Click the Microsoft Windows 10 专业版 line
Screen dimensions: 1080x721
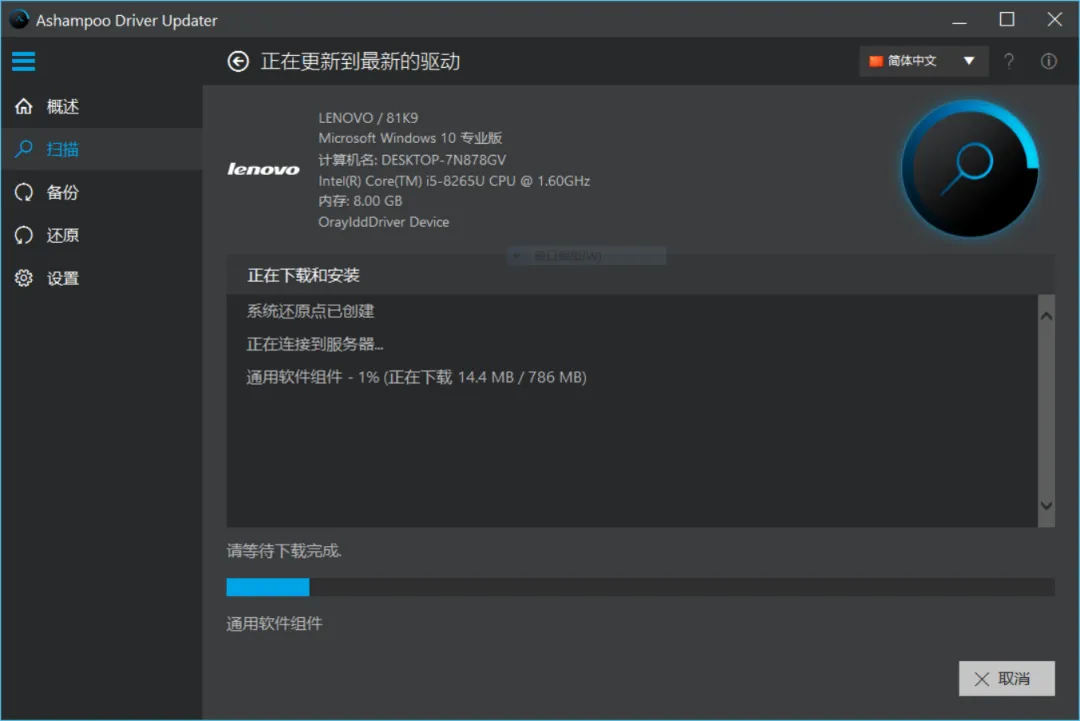point(410,138)
